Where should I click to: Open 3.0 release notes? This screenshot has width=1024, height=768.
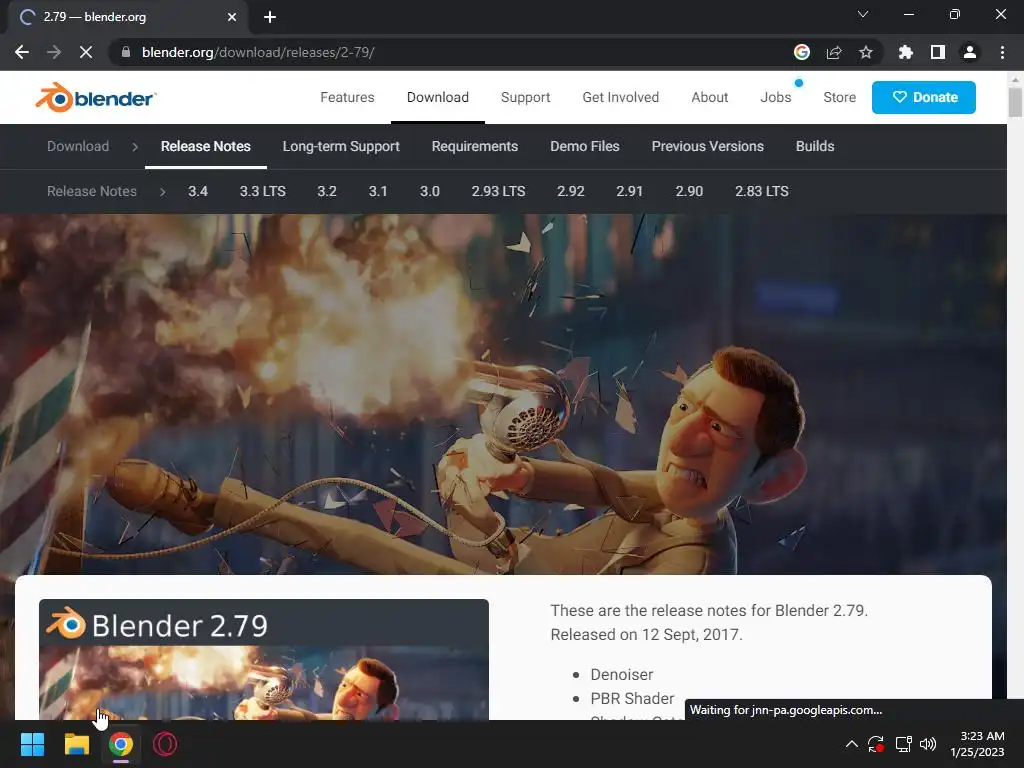(430, 191)
